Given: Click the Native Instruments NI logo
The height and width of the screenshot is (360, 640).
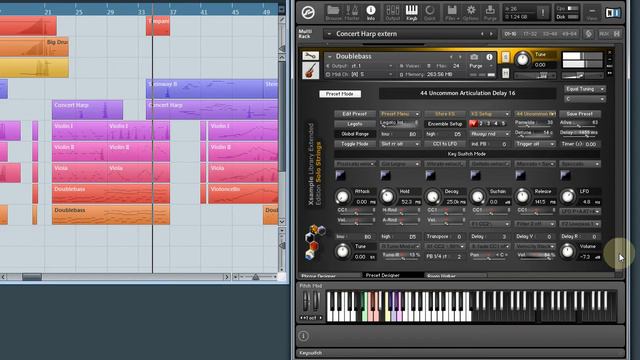Looking at the screenshot, I should pos(613,13).
